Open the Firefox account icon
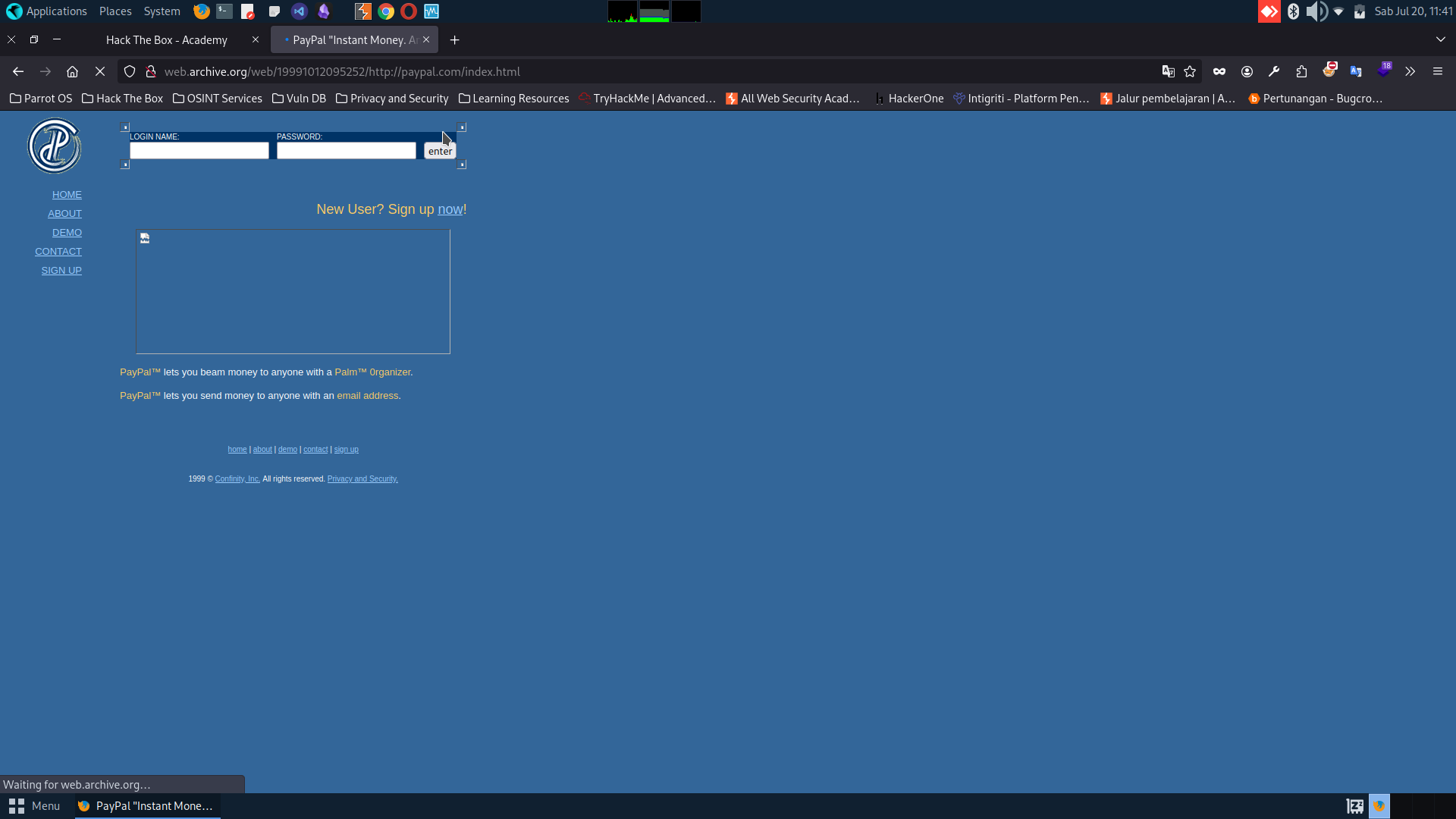Viewport: 1456px width, 819px height. 1247,71
